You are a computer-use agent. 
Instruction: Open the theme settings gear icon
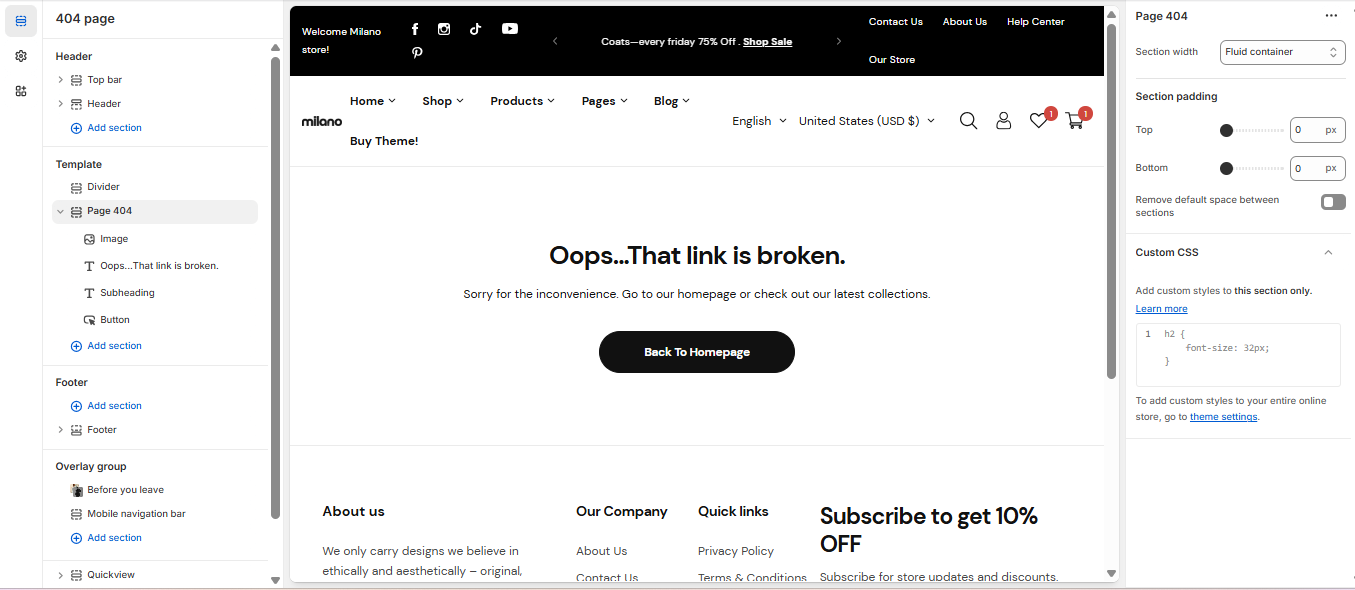click(x=21, y=56)
